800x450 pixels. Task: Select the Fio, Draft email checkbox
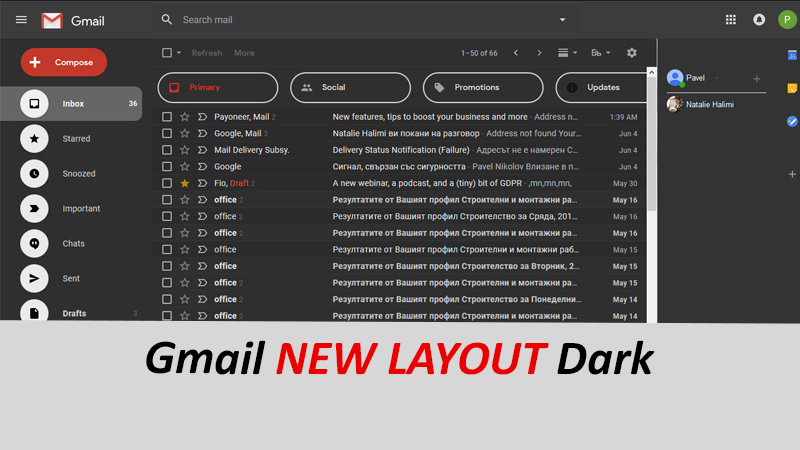pos(167,183)
